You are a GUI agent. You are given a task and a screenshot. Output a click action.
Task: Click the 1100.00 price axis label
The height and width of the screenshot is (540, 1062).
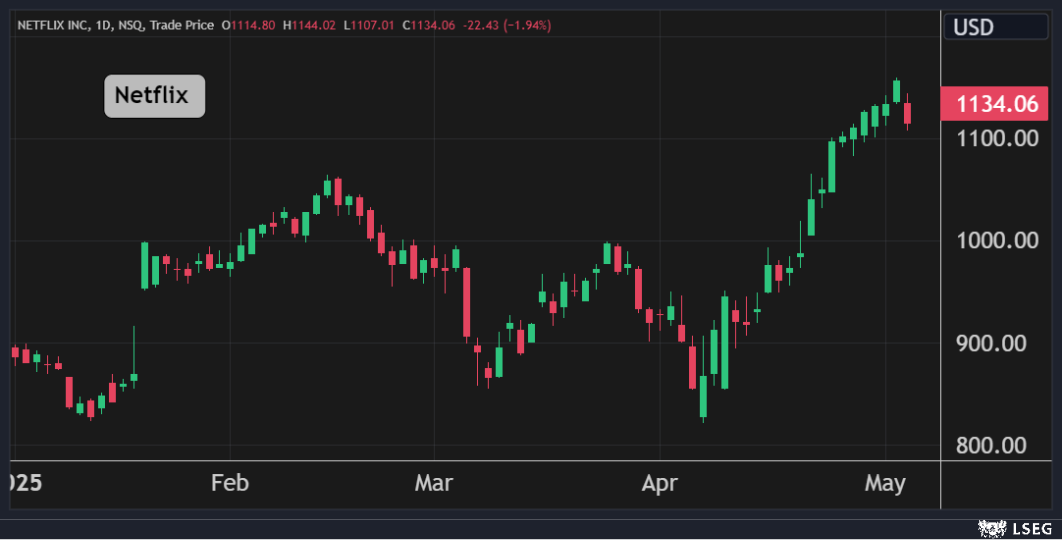(997, 138)
